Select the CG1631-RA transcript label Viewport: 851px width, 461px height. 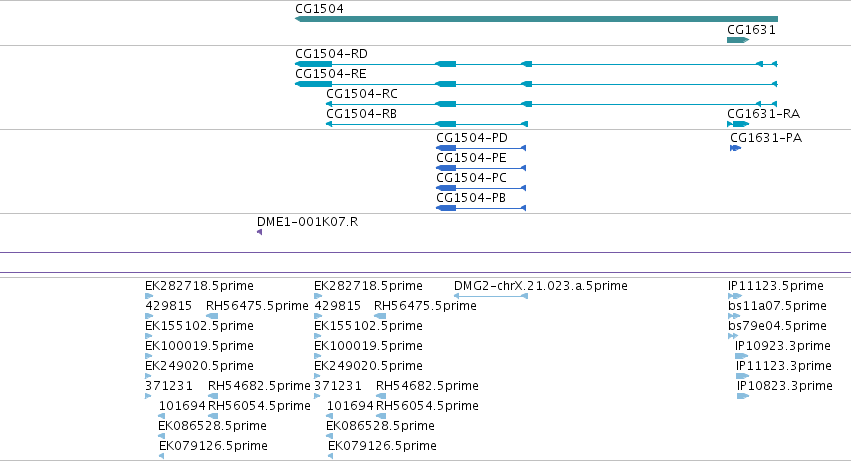[x=764, y=114]
